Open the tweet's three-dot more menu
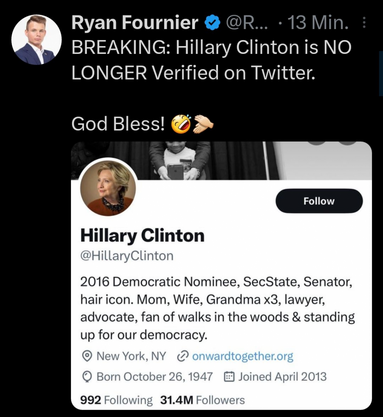 coord(364,22)
